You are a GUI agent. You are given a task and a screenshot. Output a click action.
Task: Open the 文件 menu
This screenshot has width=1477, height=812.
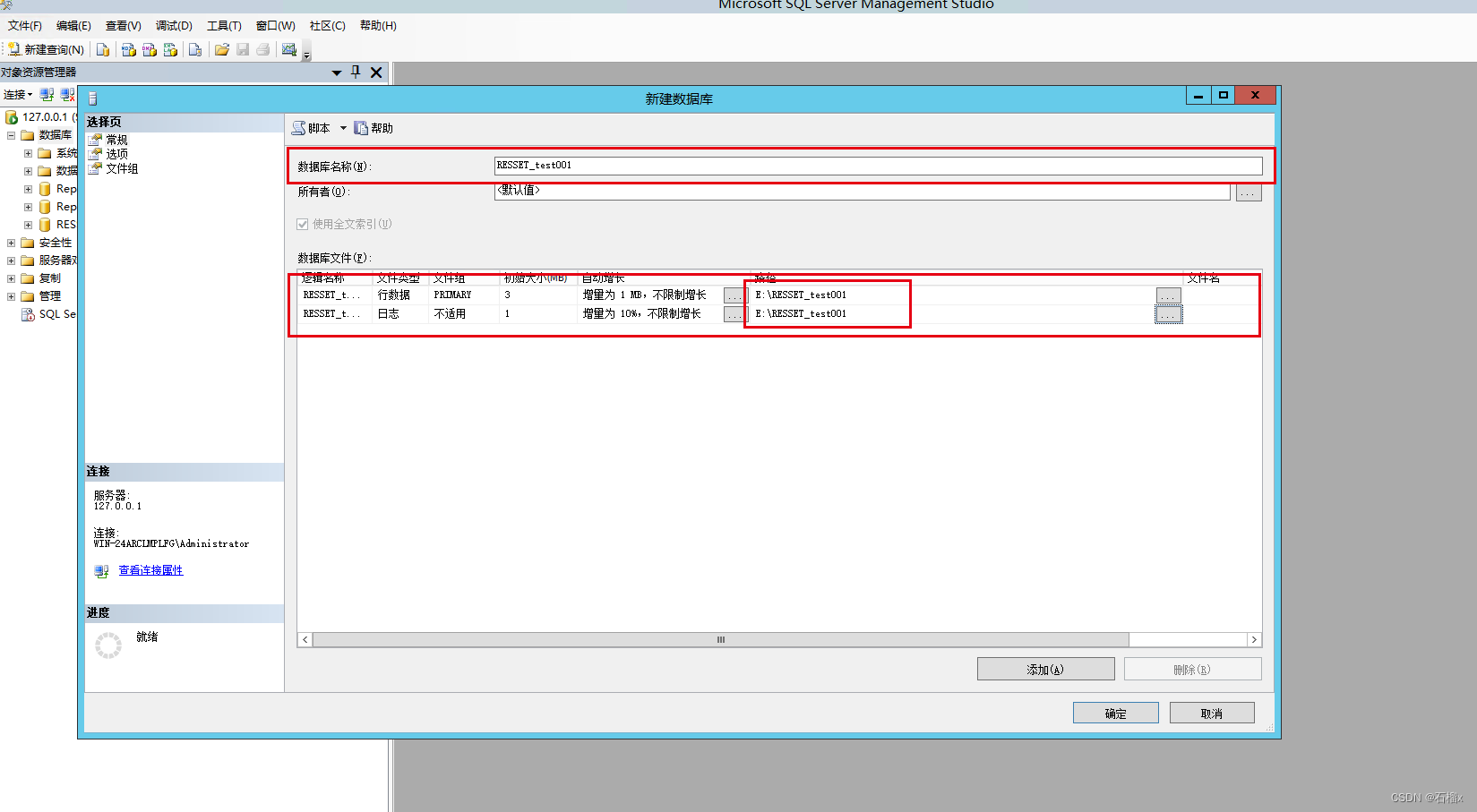pyautogui.click(x=23, y=25)
